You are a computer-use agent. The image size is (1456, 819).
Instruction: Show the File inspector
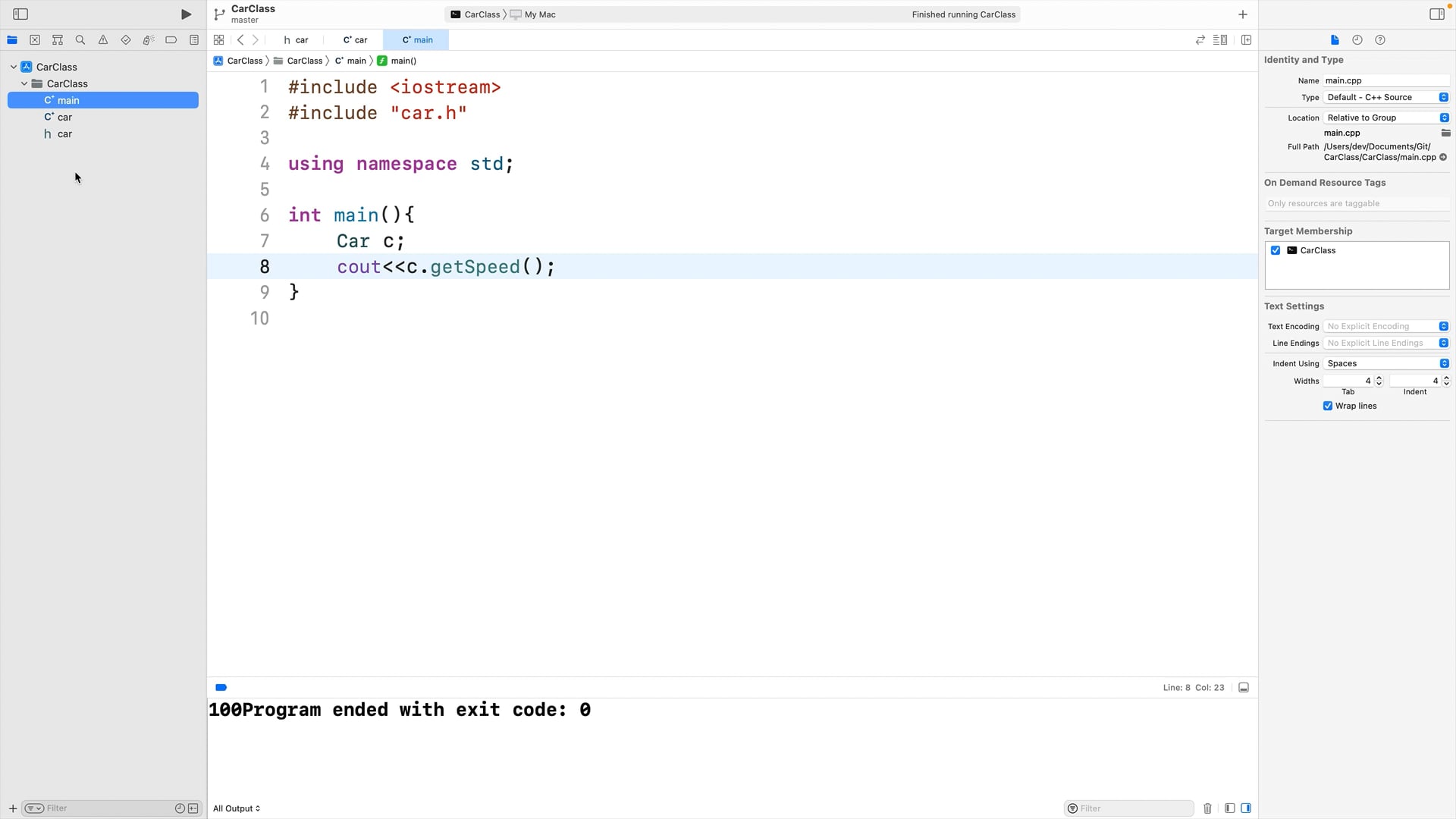(x=1335, y=40)
